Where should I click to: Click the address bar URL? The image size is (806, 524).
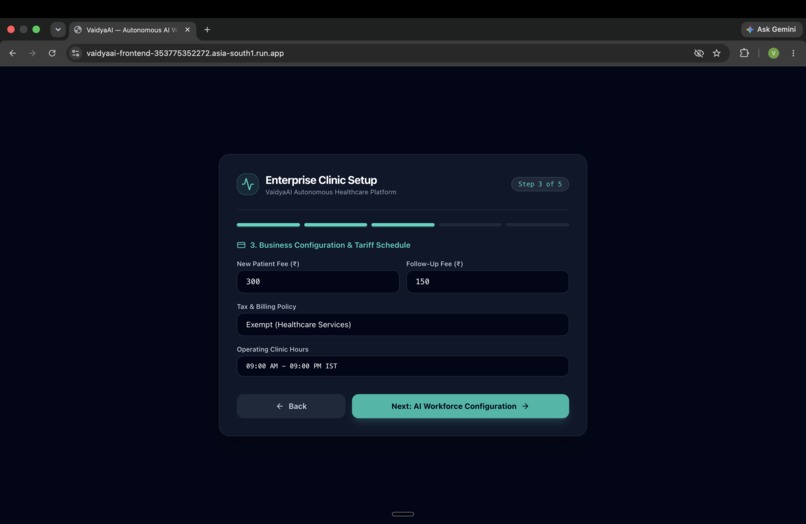185,53
